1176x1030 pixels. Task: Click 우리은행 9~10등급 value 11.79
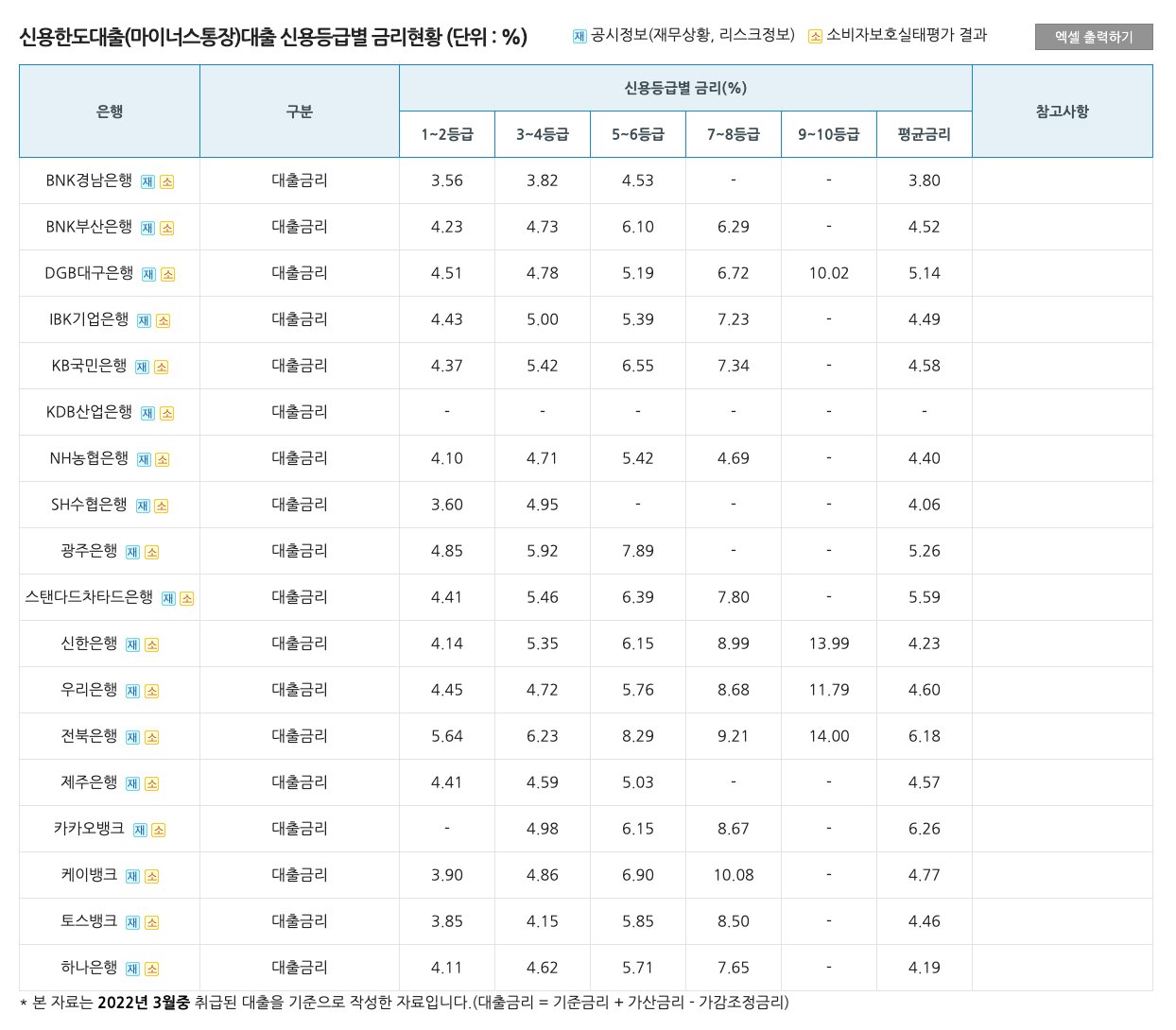pos(829,690)
